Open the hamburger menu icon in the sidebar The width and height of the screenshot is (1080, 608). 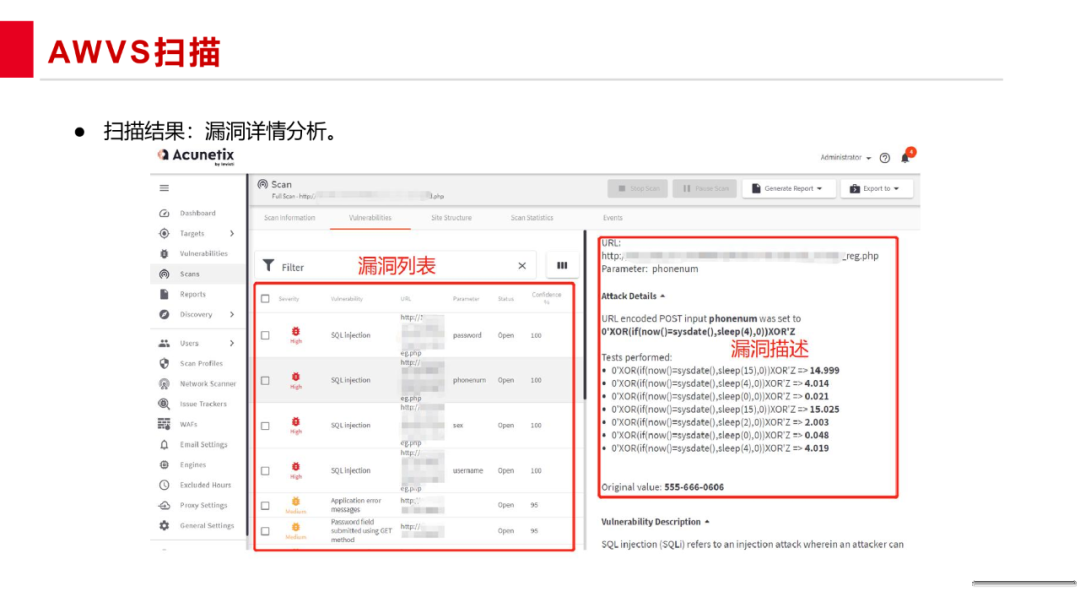click(164, 188)
